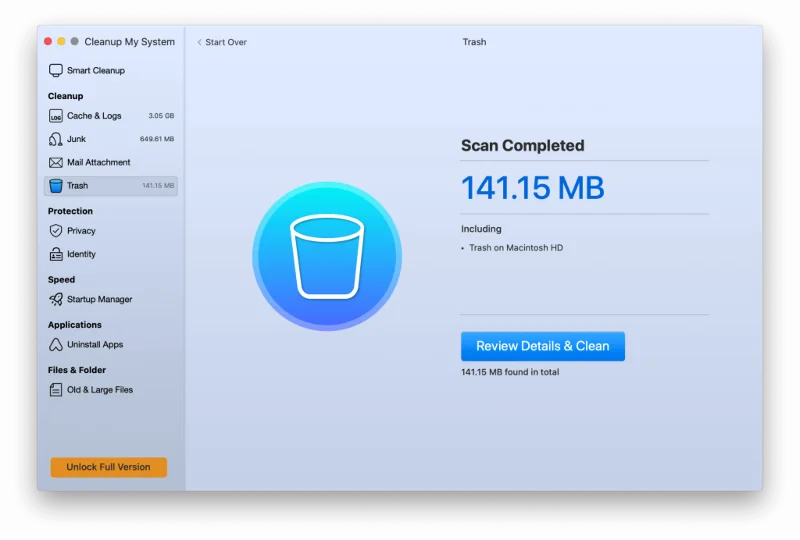This screenshot has height=540, width=800.
Task: Click the Unlock Full Version button
Action: tap(109, 467)
